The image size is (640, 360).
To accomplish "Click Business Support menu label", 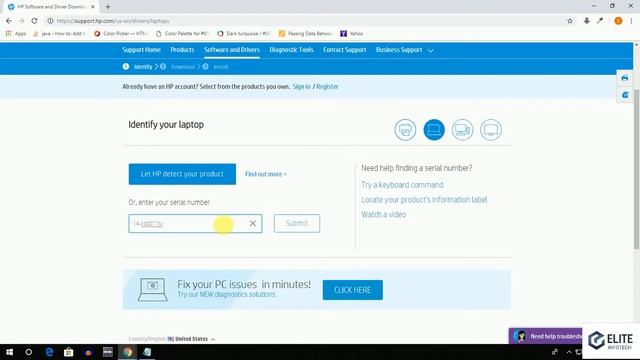I will [x=399, y=50].
